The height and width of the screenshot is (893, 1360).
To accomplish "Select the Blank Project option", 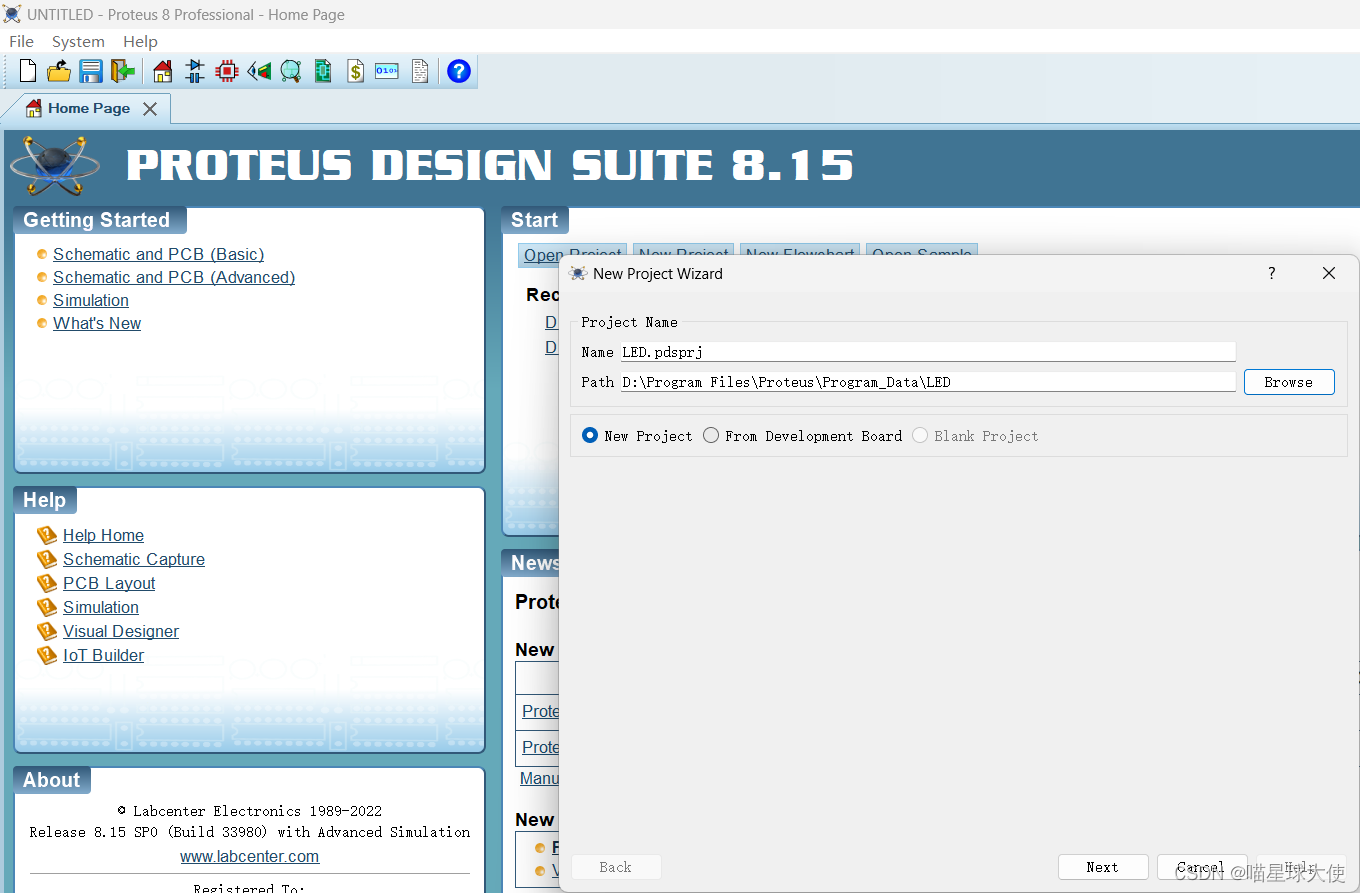I will 919,435.
